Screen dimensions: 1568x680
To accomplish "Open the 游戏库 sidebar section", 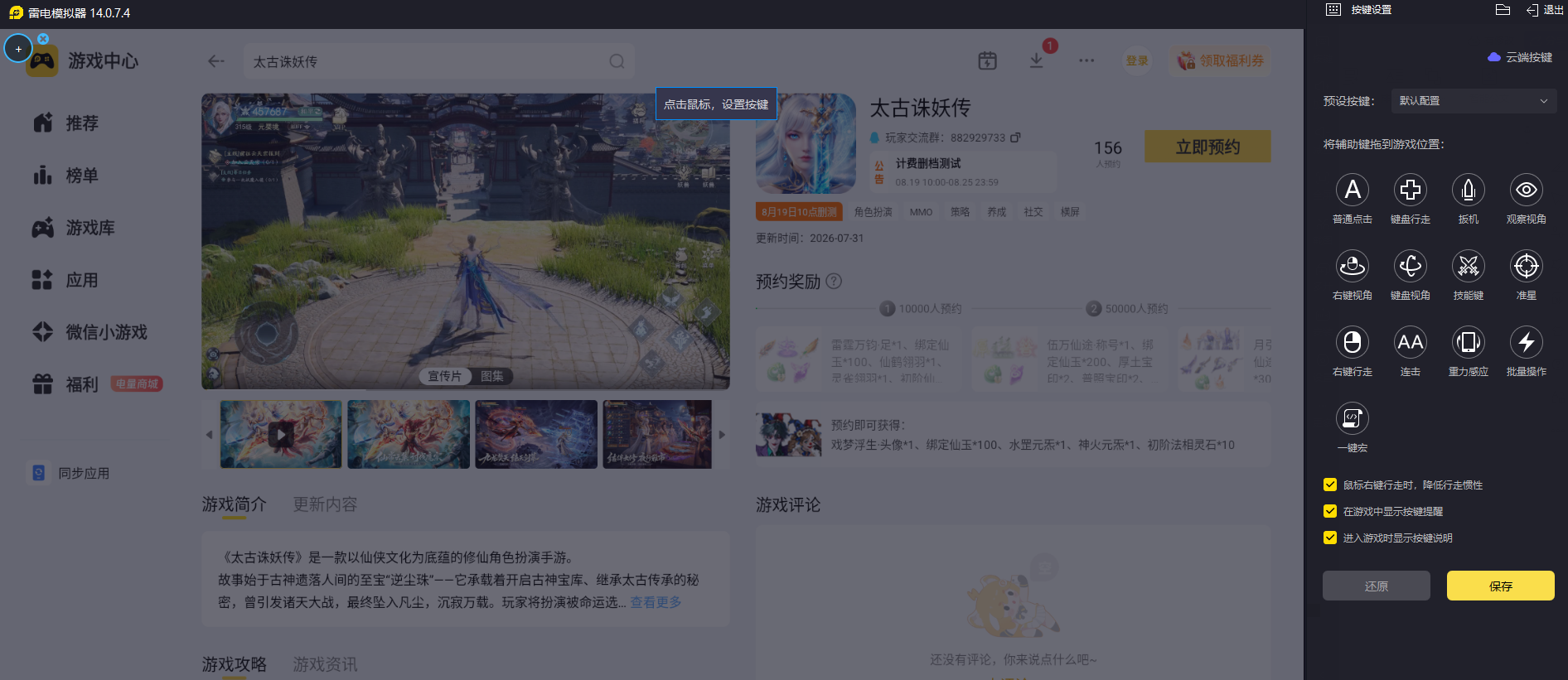I will click(x=74, y=228).
